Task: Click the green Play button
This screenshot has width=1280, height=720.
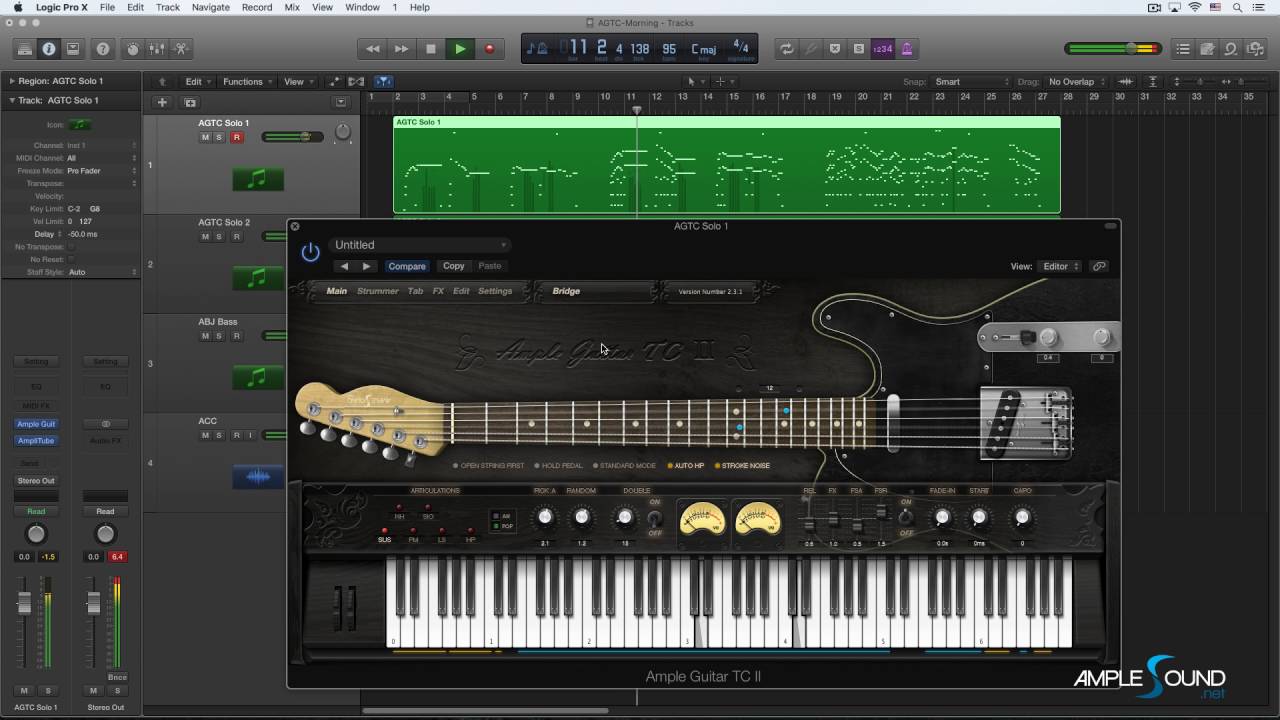Action: (460, 48)
